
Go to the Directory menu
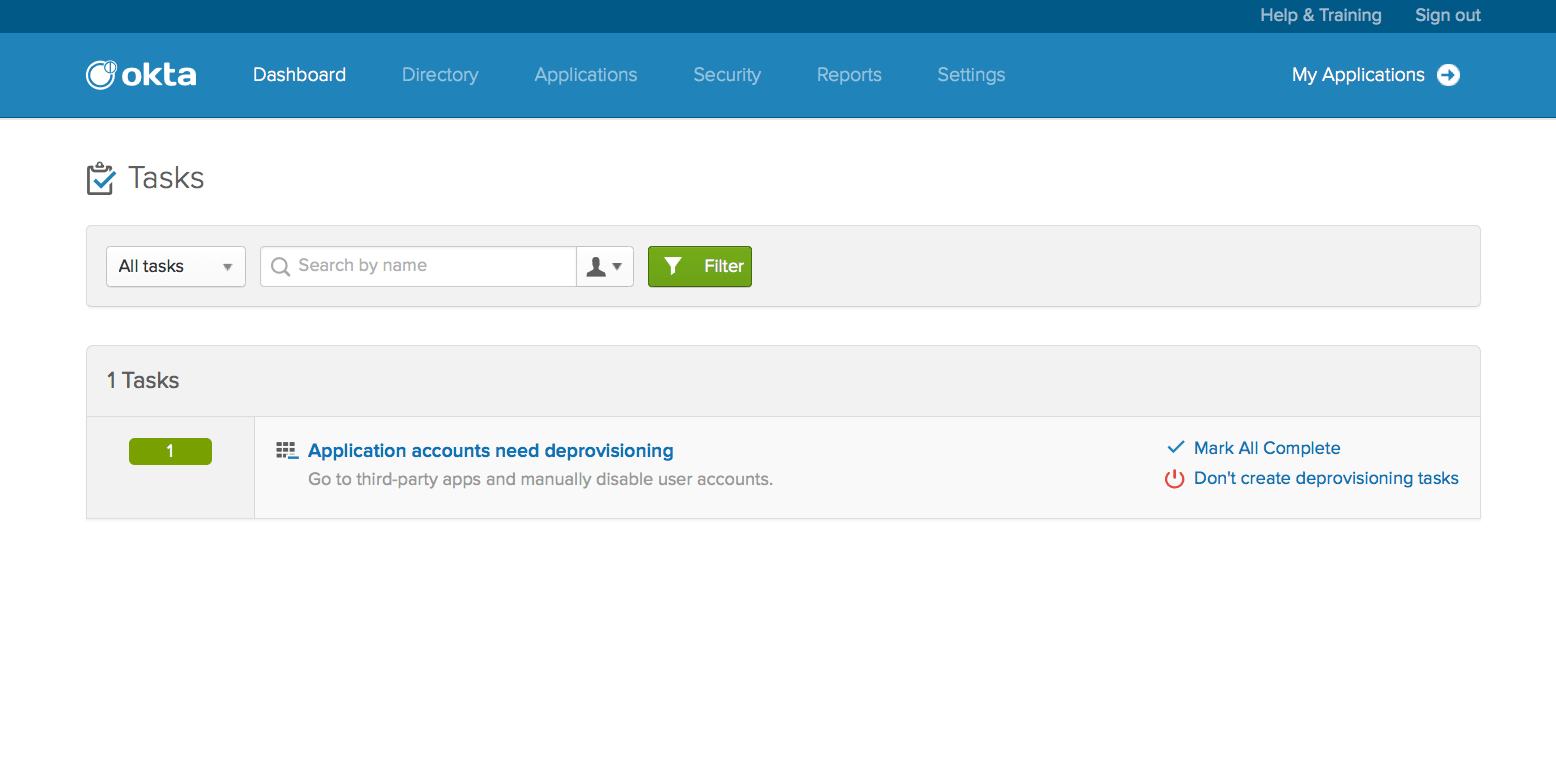[440, 75]
